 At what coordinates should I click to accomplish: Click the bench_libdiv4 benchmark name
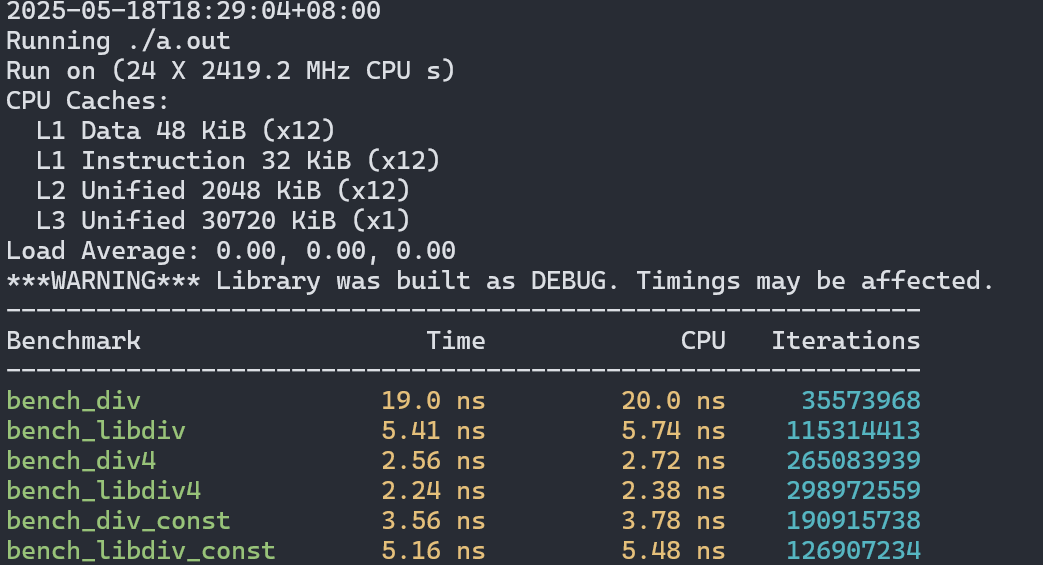103,491
